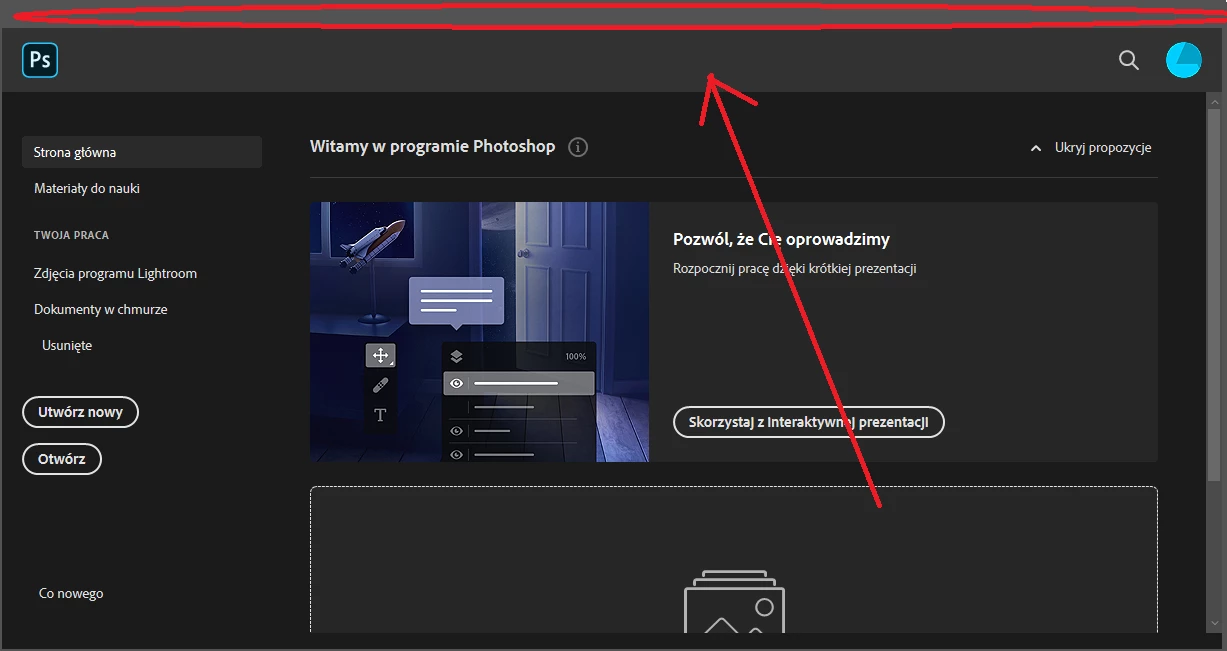The image size is (1227, 651).
Task: Start Skorzystaj z interaktywnej prezentacji
Action: (x=809, y=422)
